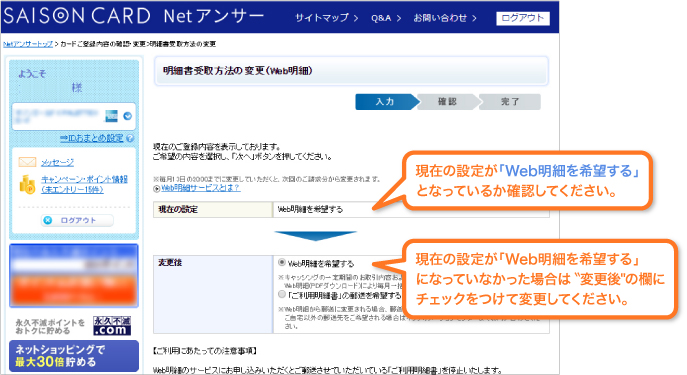Select the 完了 step indicator
The height and width of the screenshot is (375, 687).
point(510,102)
